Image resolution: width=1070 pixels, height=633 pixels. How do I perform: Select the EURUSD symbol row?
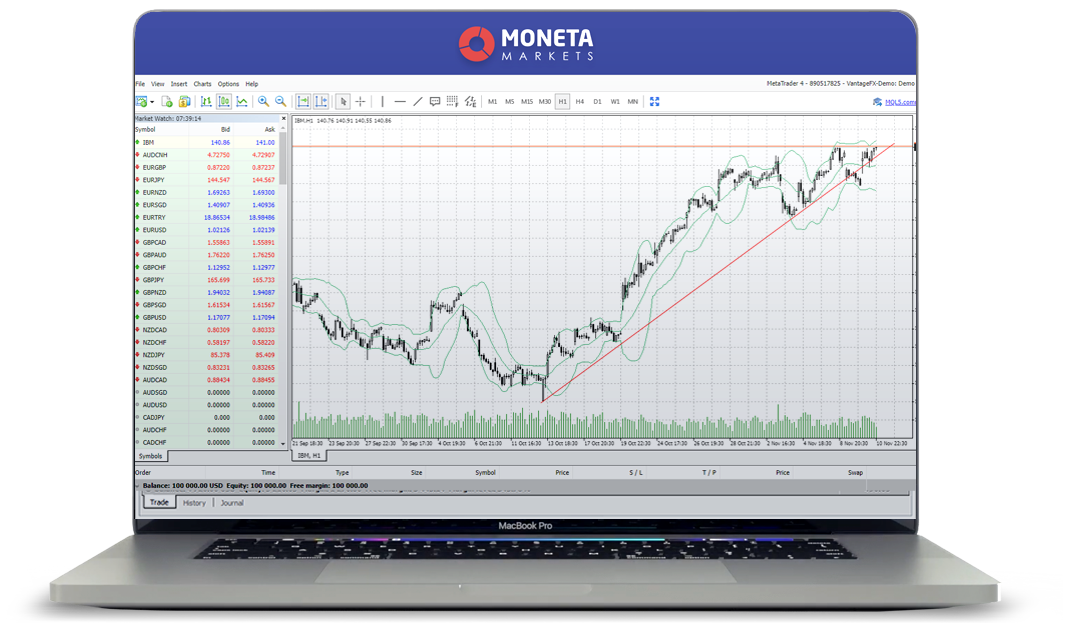[x=206, y=230]
